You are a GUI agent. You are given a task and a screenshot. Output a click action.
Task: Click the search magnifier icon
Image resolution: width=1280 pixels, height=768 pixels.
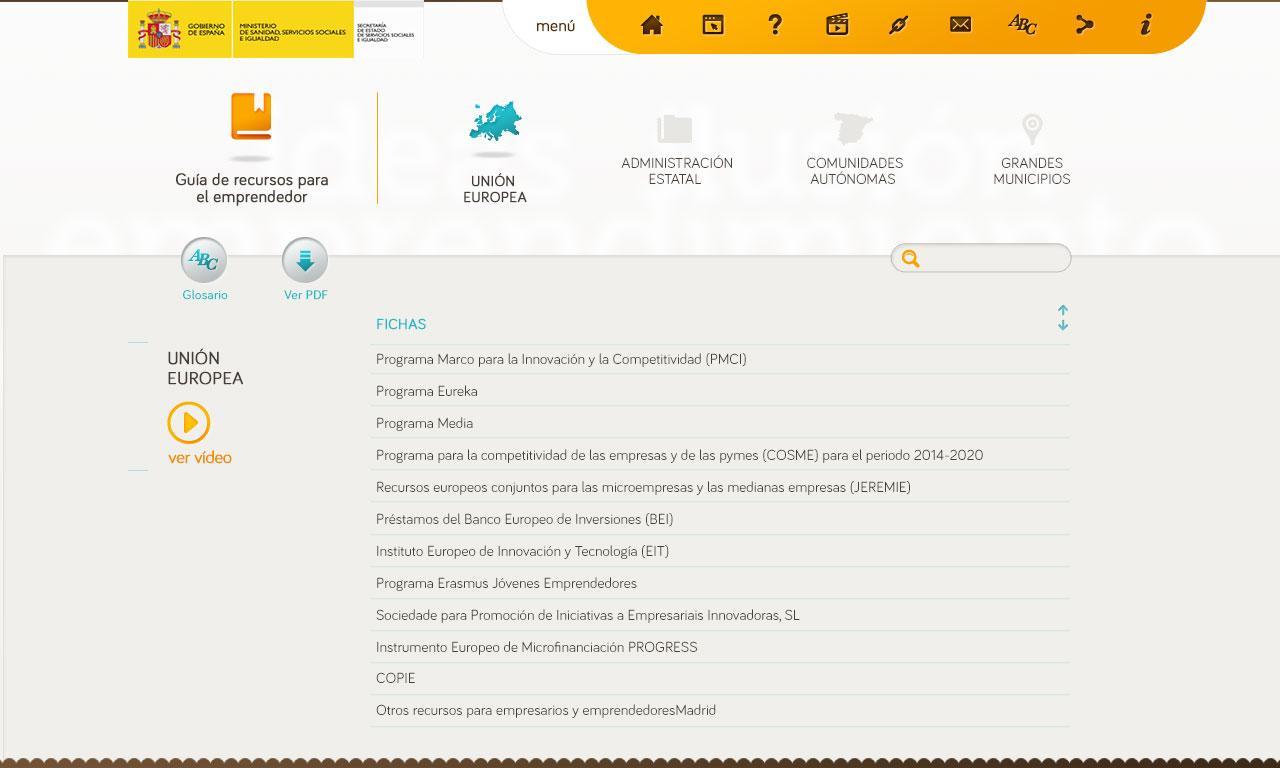(x=910, y=259)
